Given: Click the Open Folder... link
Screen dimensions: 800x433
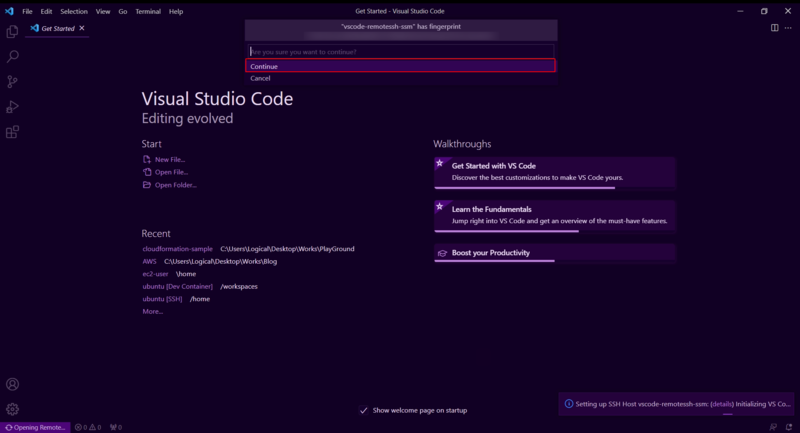Looking at the screenshot, I should (x=176, y=185).
